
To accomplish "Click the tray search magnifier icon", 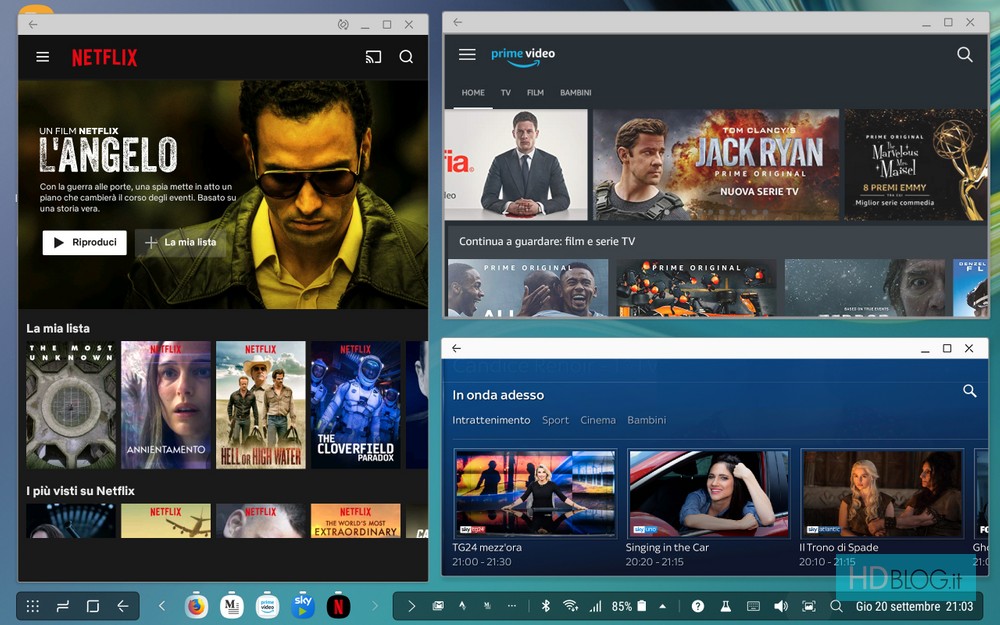I will tap(836, 606).
